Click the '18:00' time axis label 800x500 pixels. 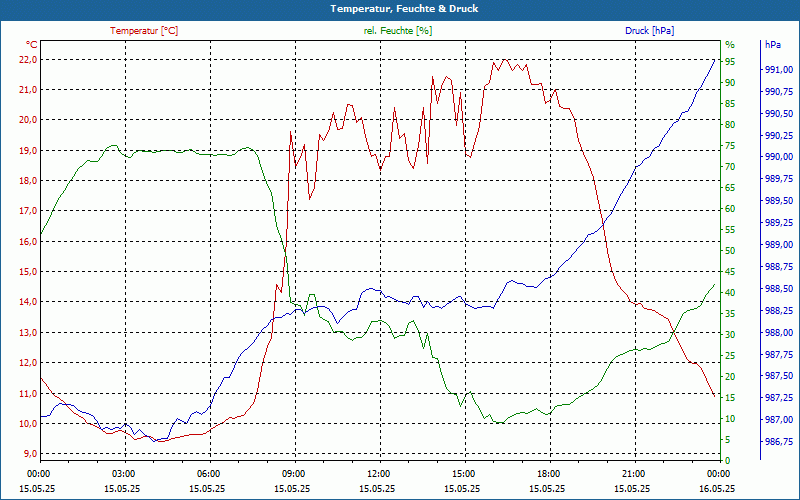550,473
